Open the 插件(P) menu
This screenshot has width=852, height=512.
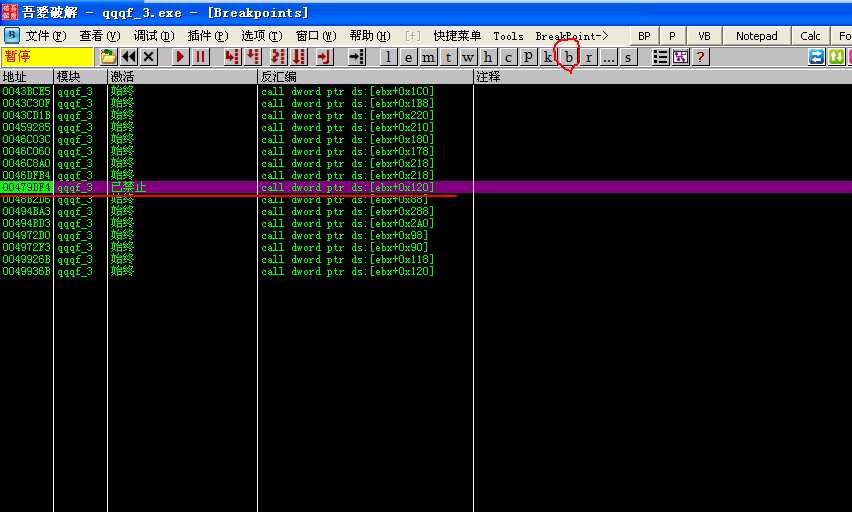point(208,36)
